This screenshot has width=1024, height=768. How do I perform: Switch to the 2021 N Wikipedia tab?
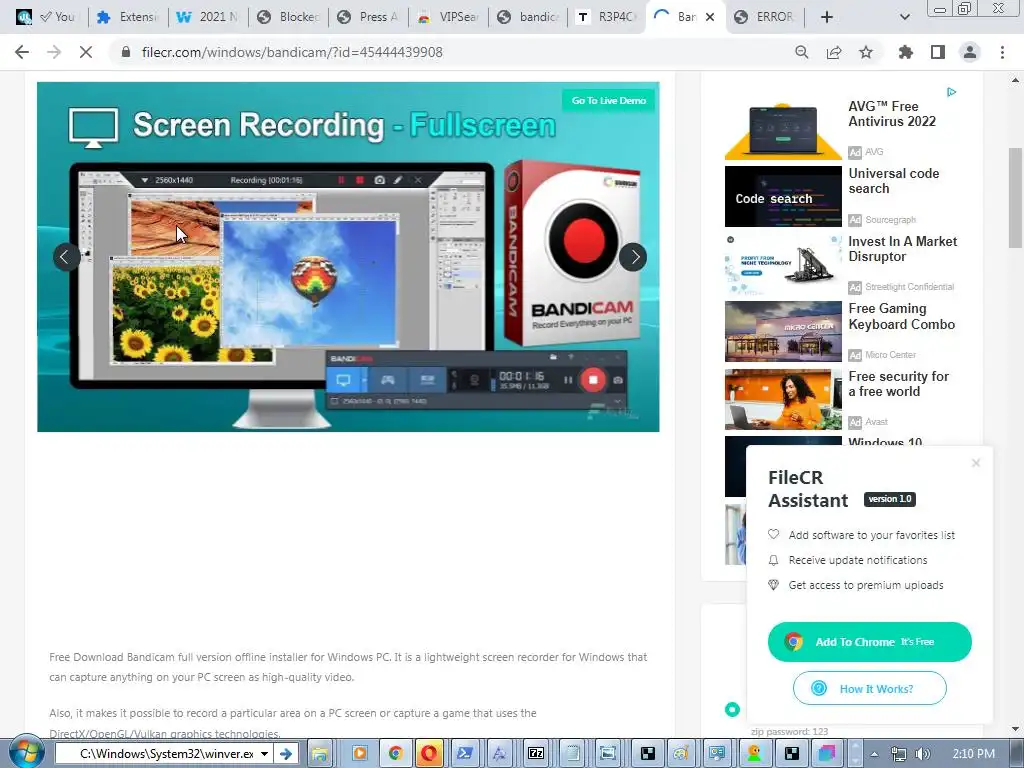208,17
